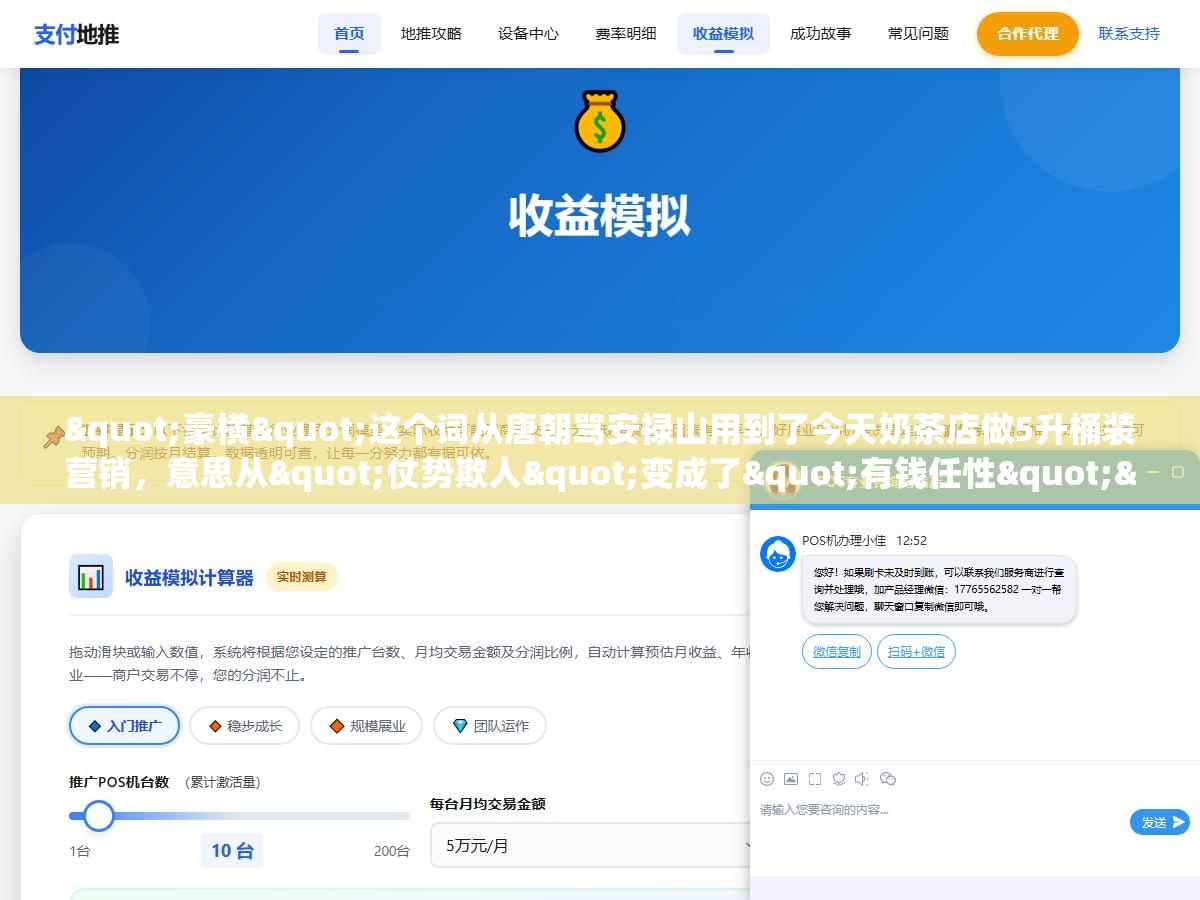Minimize the chat widget
Image resolution: width=1200 pixels, height=900 pixels.
click(1151, 471)
